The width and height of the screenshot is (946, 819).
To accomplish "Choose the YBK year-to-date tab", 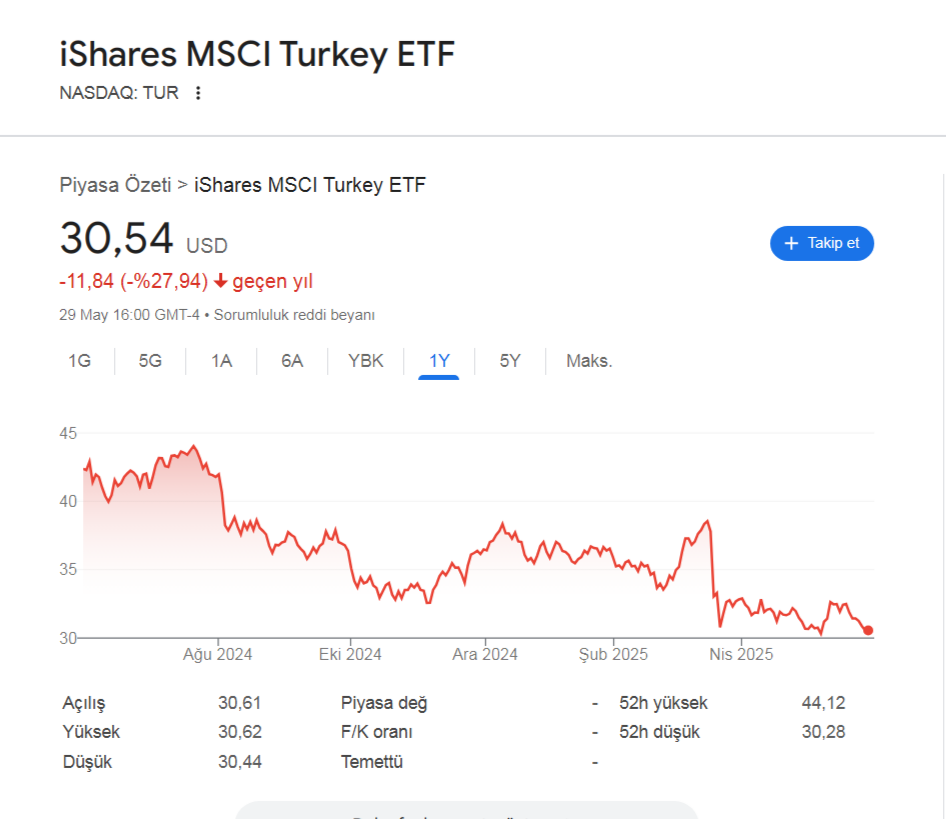I will click(x=366, y=361).
